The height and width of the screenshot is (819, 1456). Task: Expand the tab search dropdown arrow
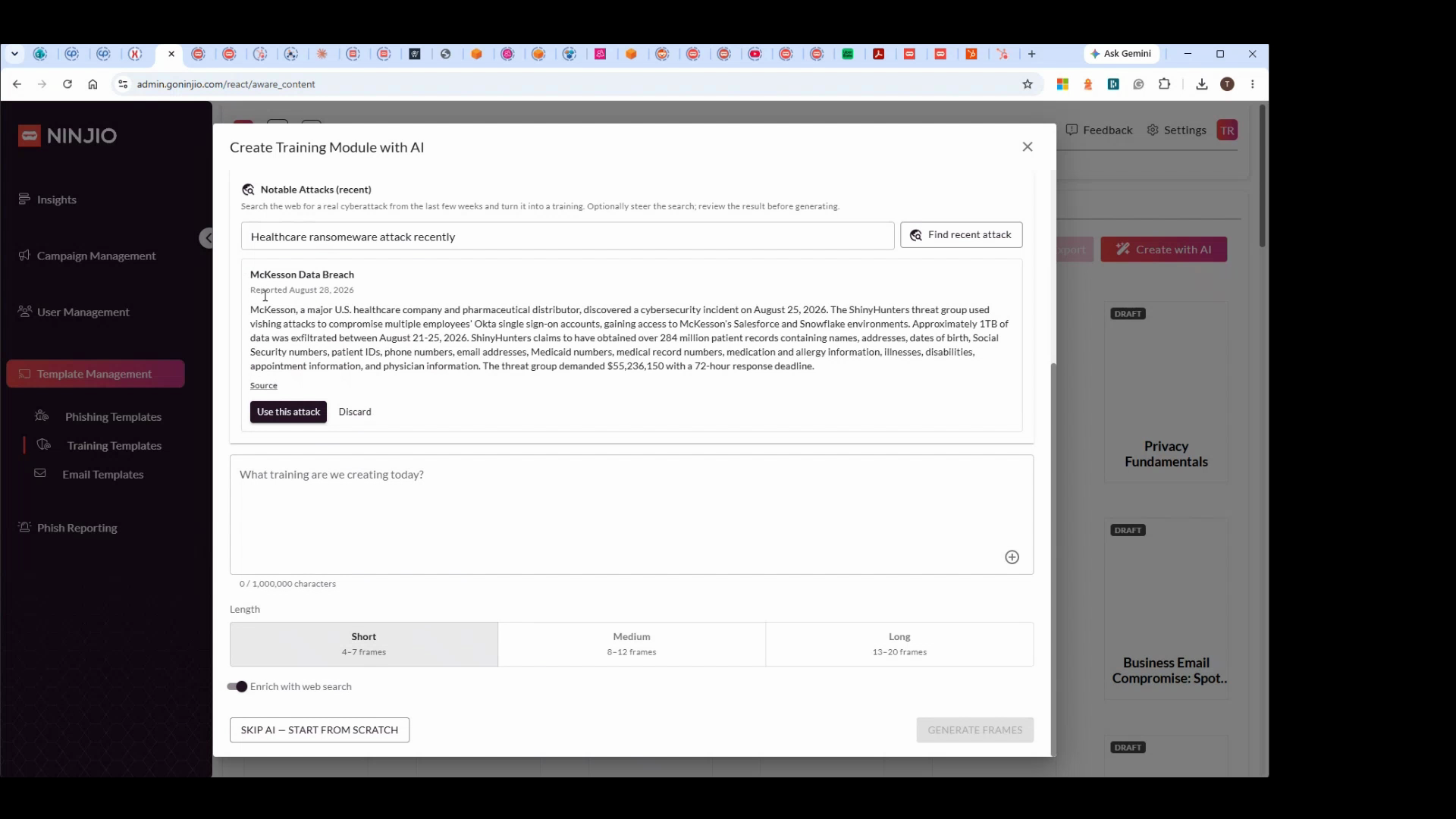click(x=14, y=54)
